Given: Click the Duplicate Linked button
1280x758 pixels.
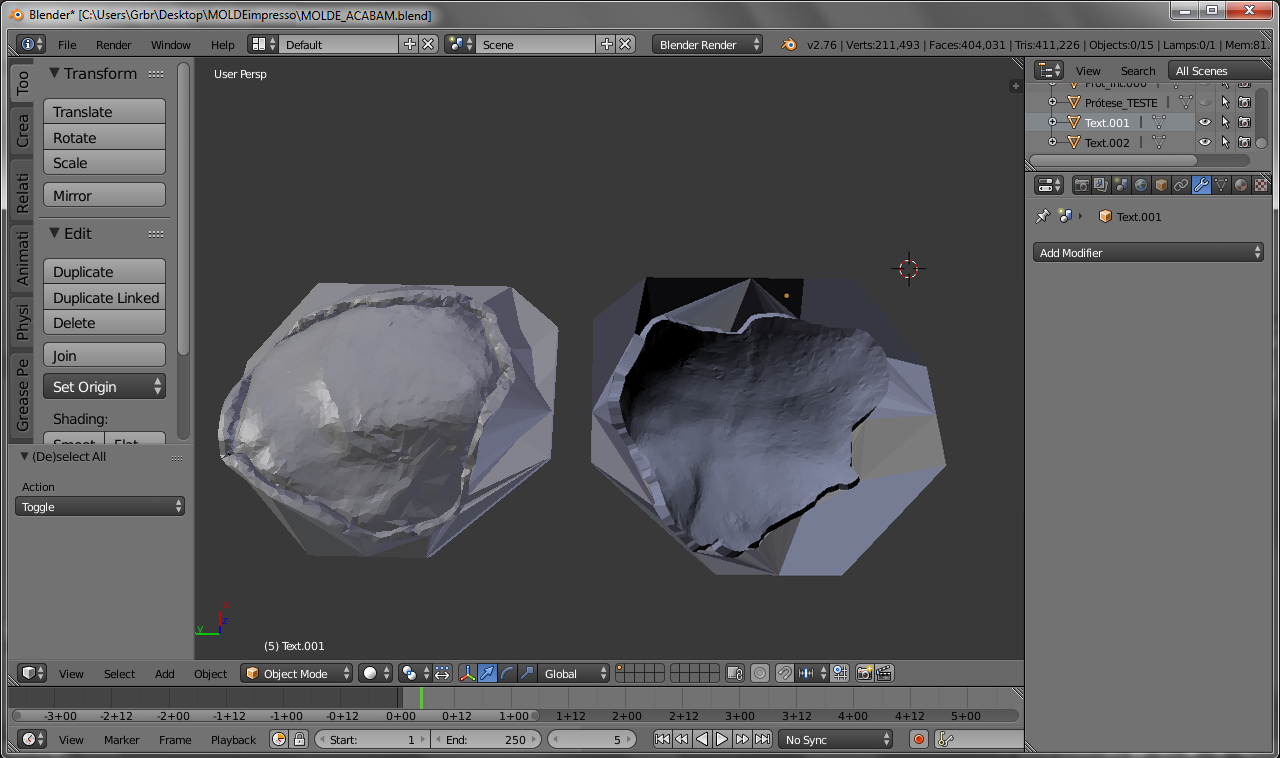Looking at the screenshot, I should 104,298.
